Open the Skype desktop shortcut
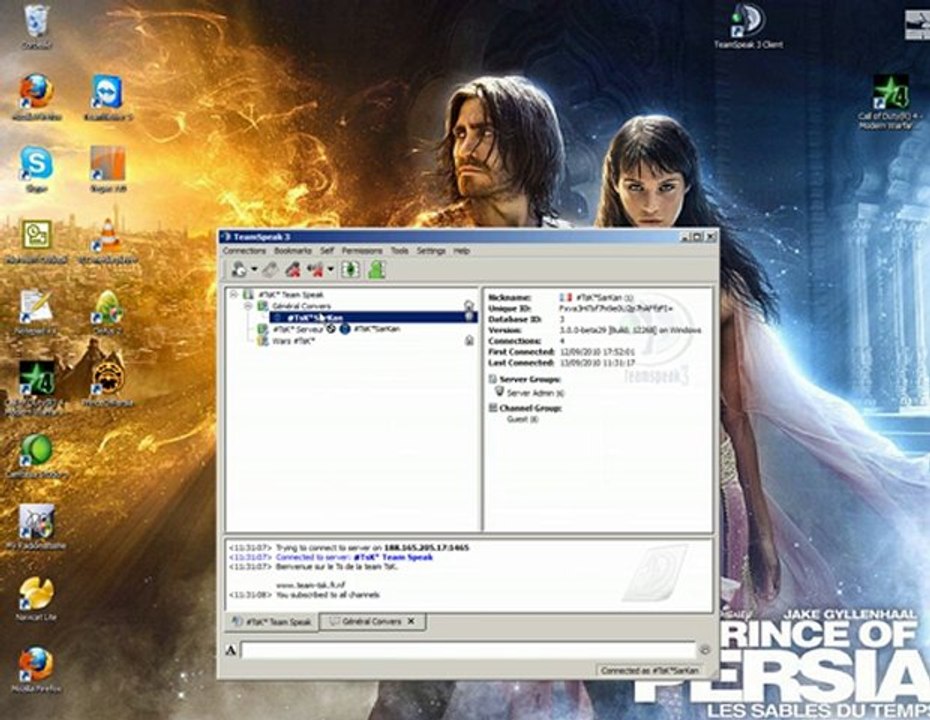The image size is (930, 720). point(36,169)
